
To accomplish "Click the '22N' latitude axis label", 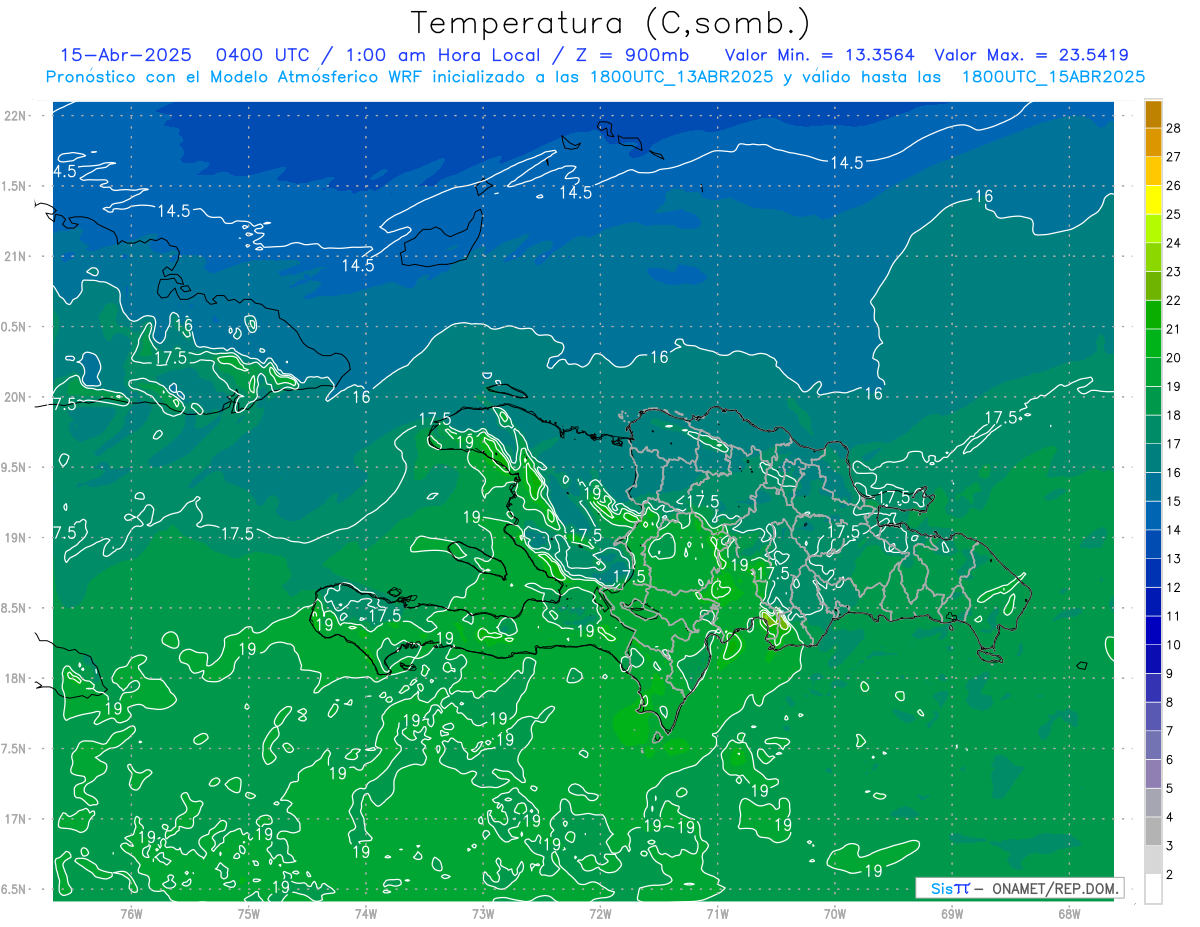I will point(16,116).
